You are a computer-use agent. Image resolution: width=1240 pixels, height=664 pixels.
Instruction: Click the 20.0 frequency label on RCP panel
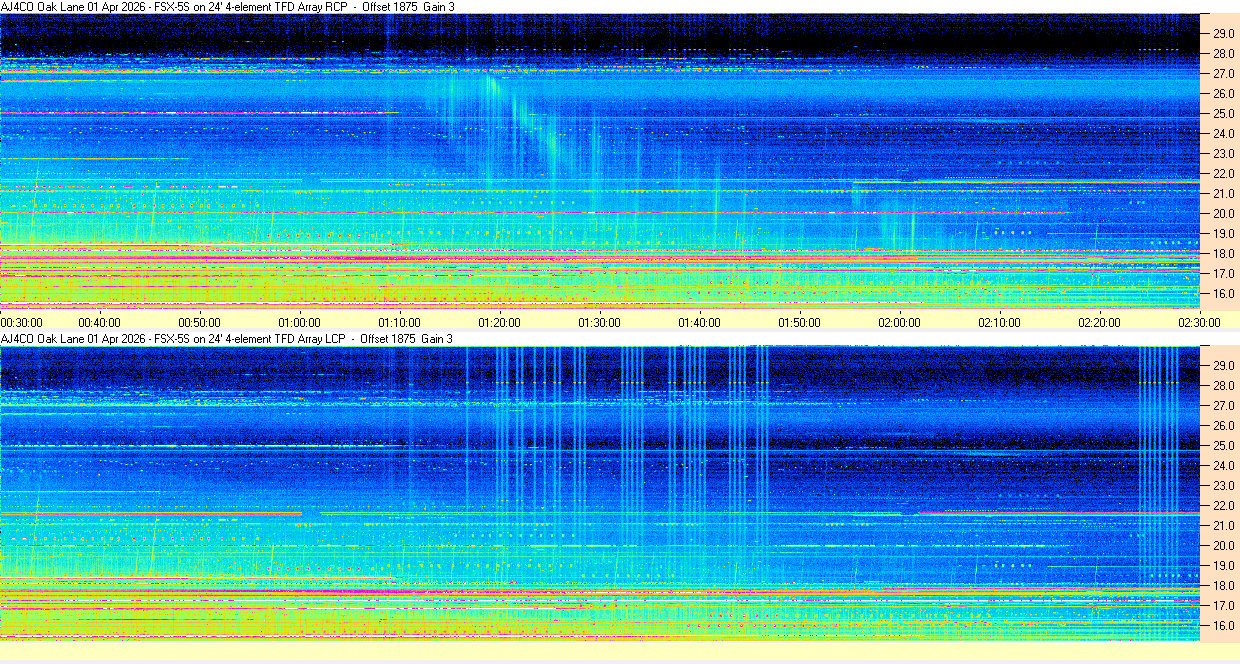[1223, 213]
